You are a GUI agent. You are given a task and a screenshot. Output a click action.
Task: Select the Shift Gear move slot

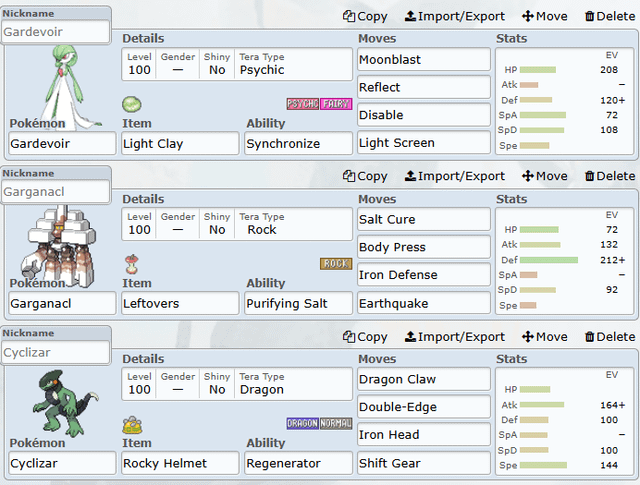(x=424, y=463)
